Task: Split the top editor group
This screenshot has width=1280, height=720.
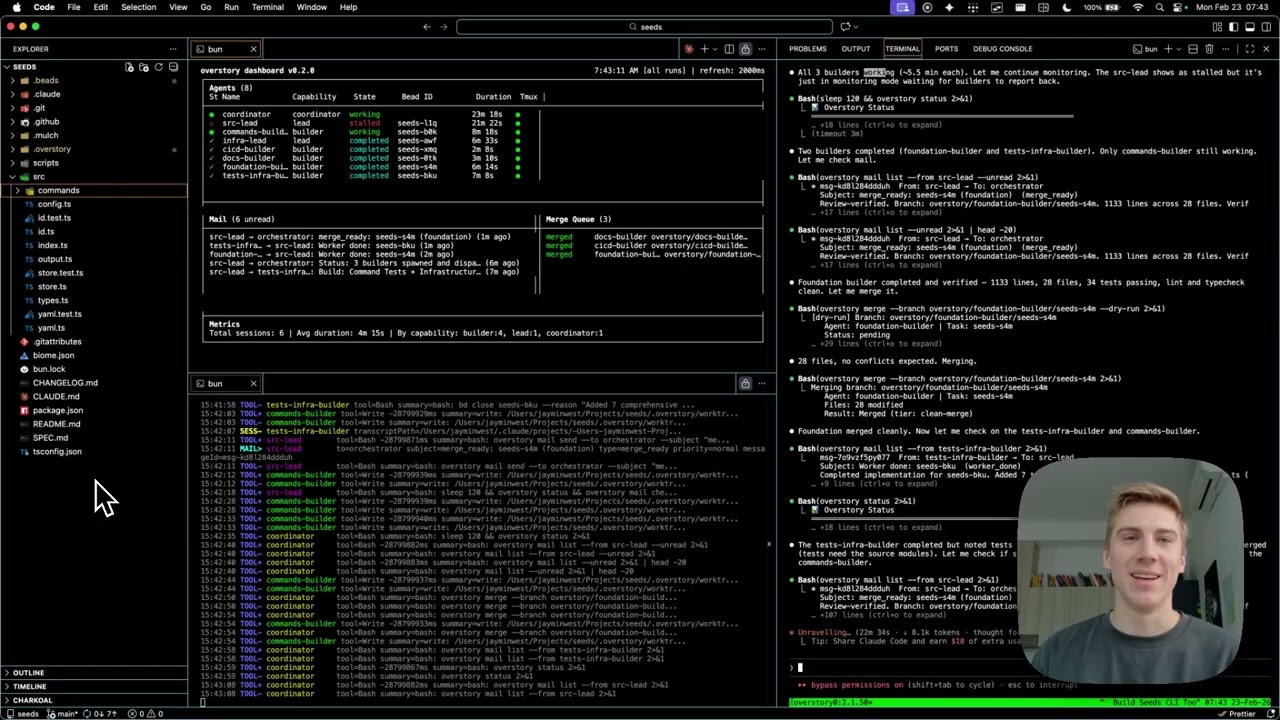Action: click(729, 49)
